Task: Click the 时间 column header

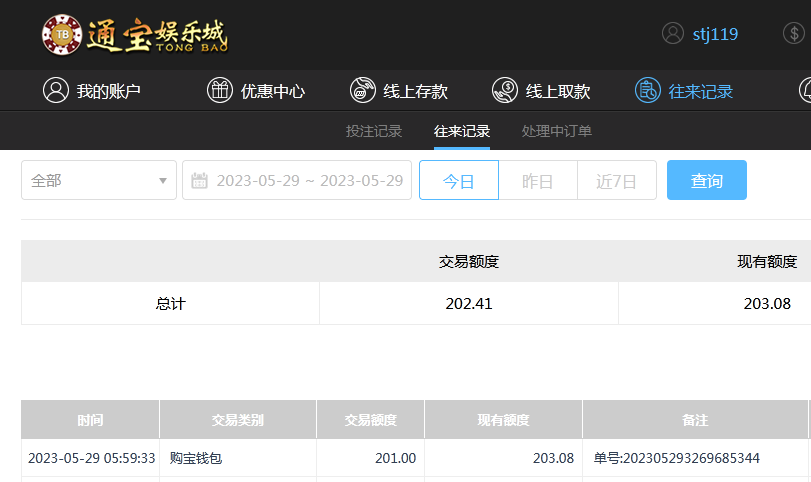Action: (x=91, y=420)
